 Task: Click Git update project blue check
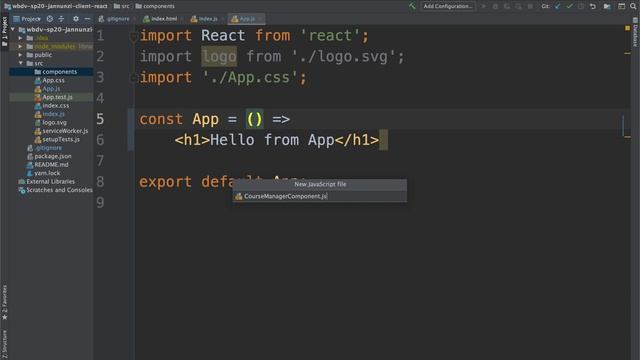(x=558, y=6)
